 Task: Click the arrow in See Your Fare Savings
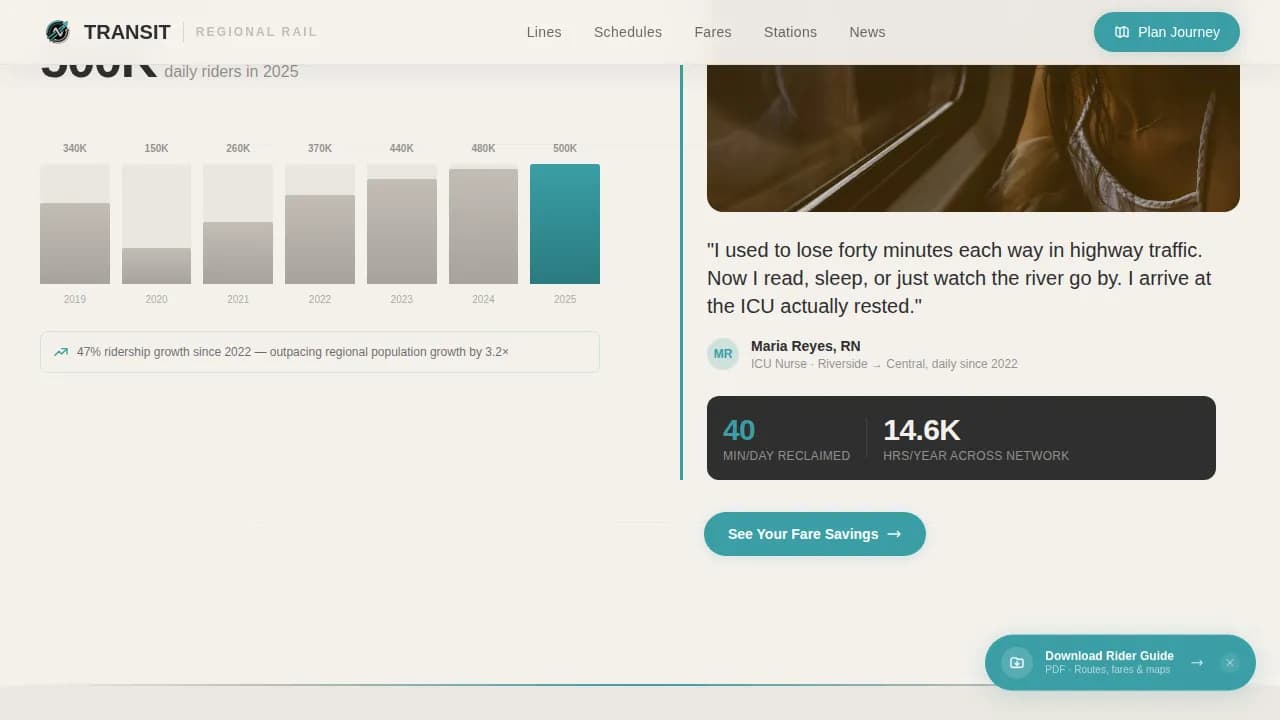[894, 534]
